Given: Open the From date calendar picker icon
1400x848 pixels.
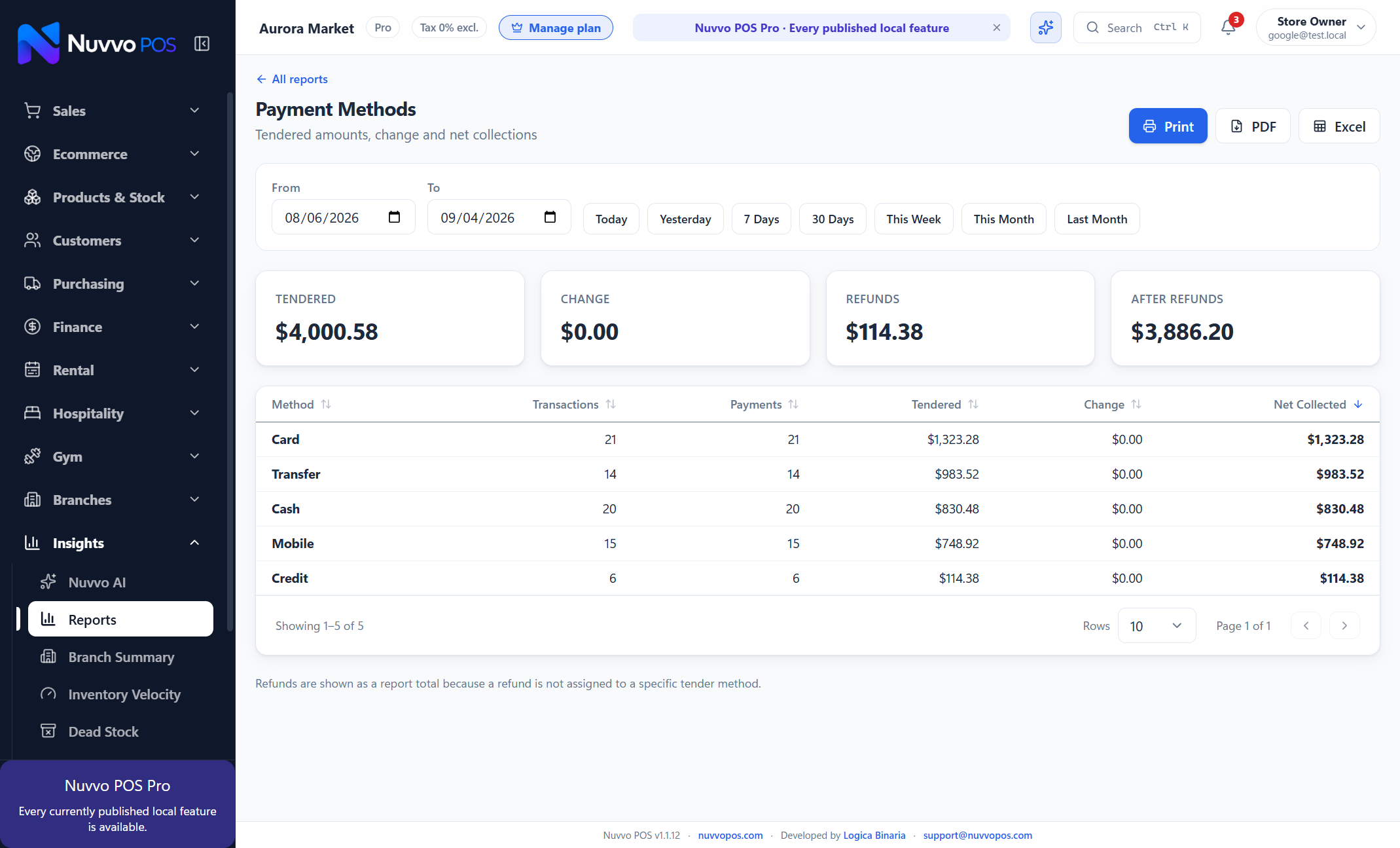Looking at the screenshot, I should pos(394,217).
